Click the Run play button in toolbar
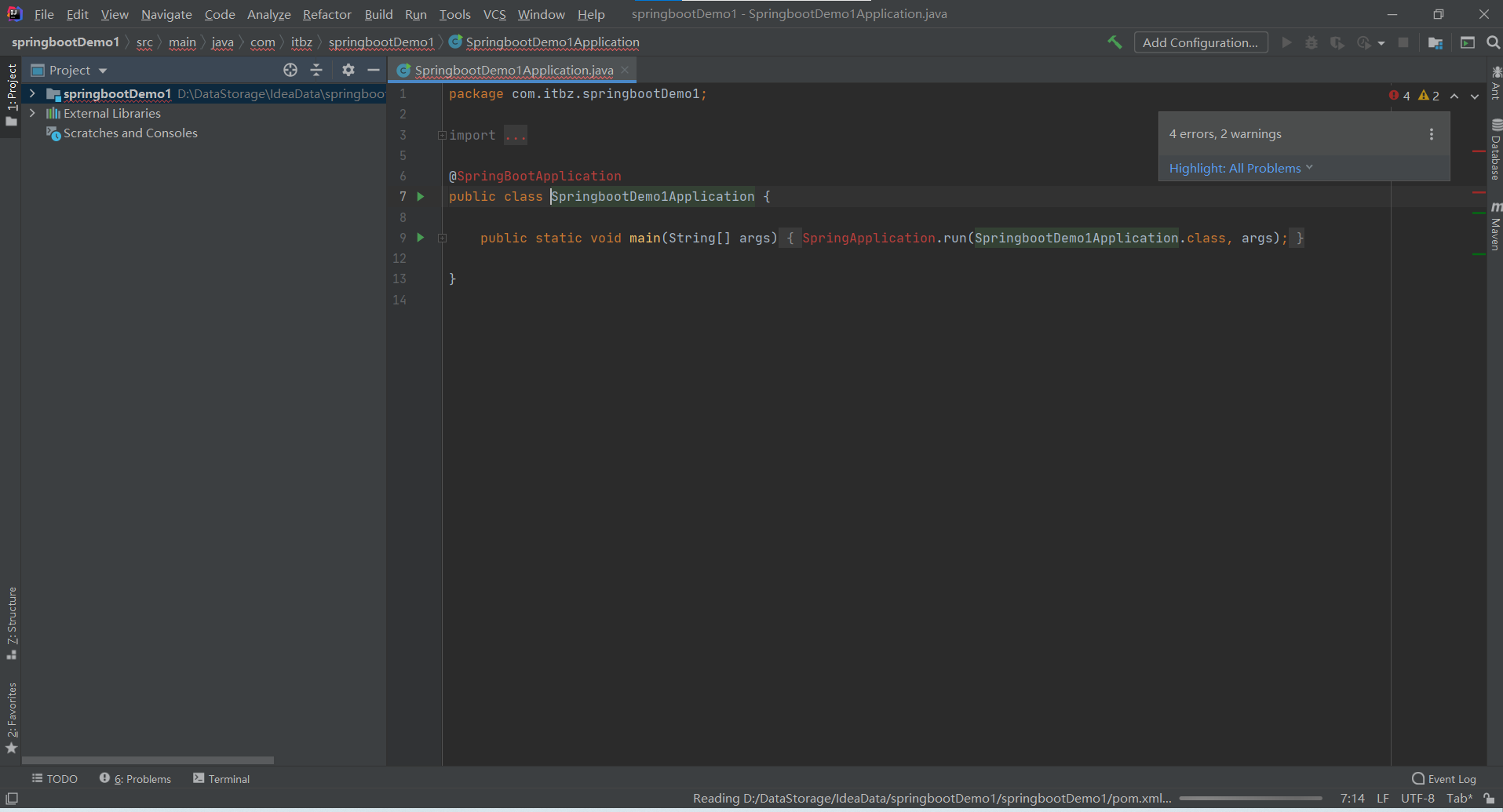This screenshot has height=812, width=1503. click(1286, 42)
